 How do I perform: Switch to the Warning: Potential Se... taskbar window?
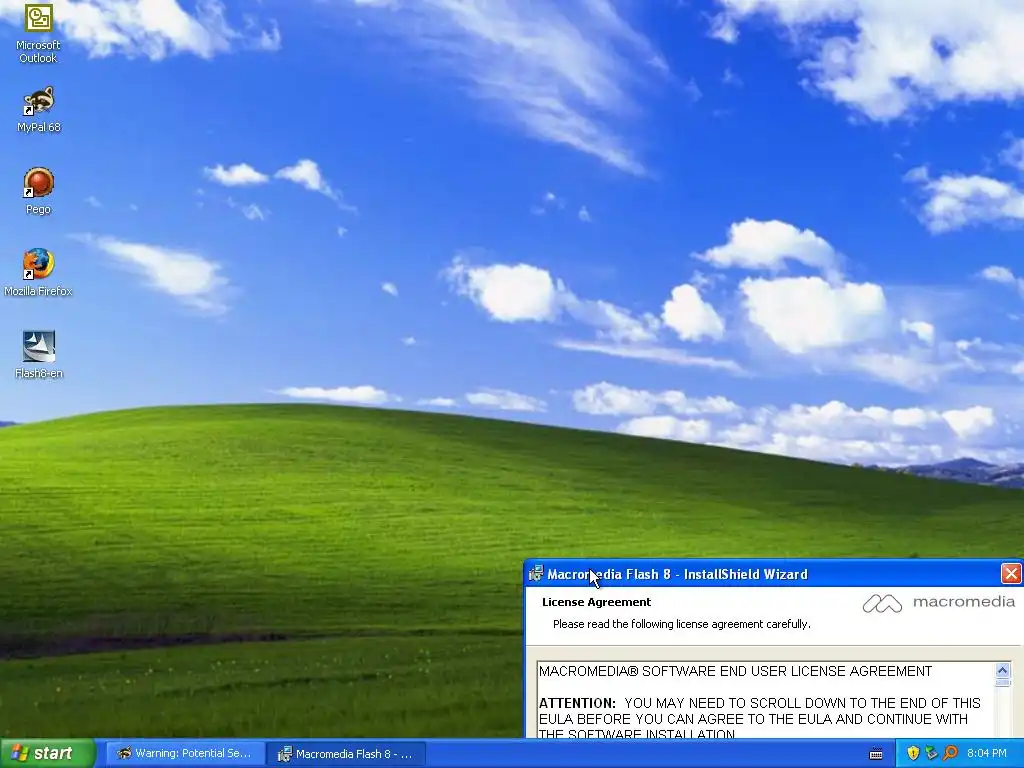(x=185, y=754)
